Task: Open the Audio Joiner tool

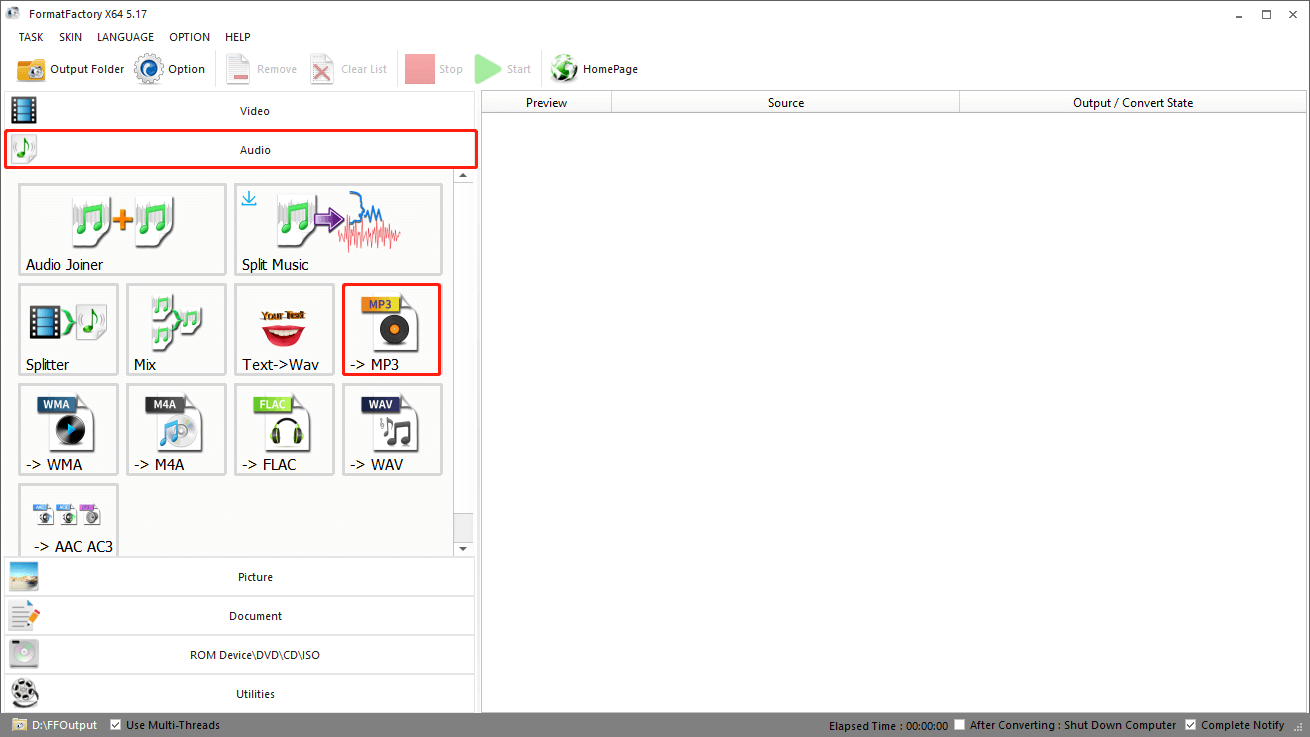Action: 122,229
